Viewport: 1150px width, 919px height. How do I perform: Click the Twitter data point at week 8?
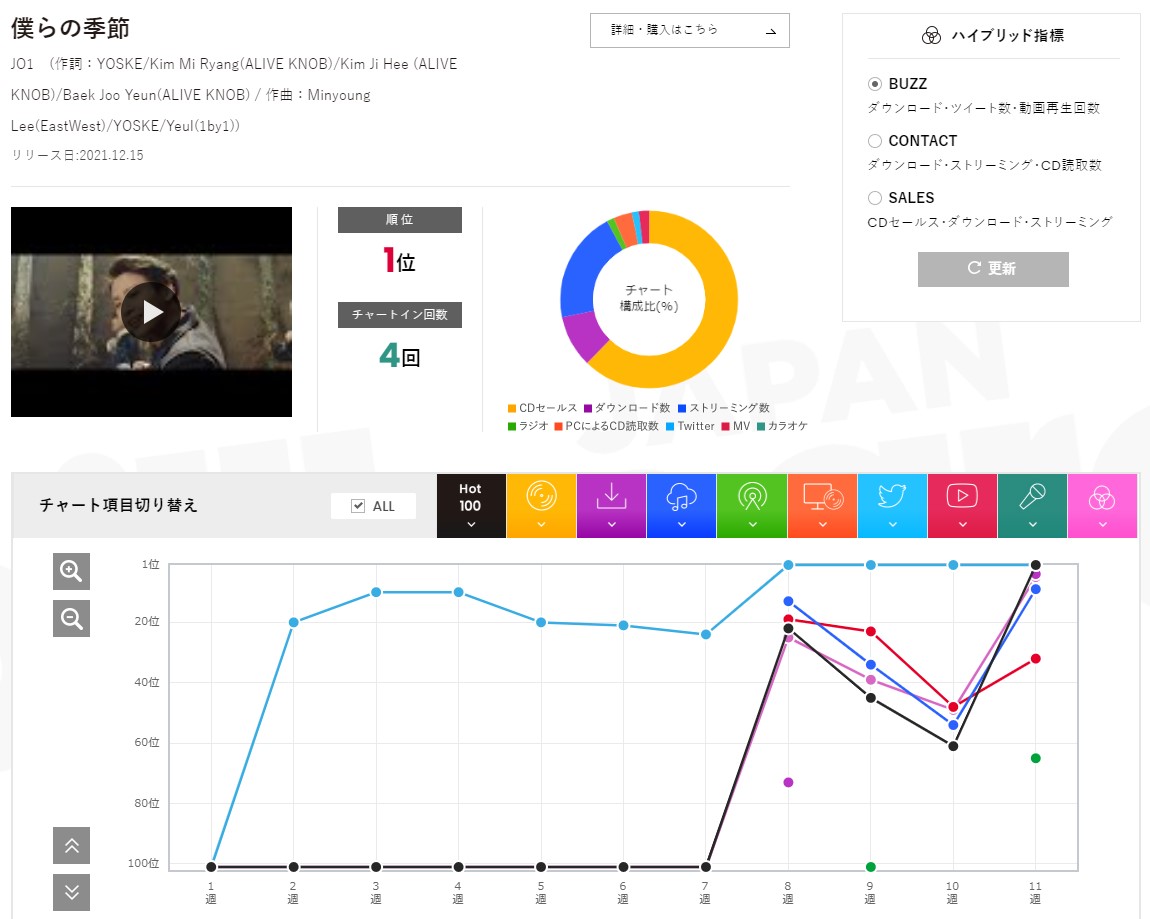[788, 565]
